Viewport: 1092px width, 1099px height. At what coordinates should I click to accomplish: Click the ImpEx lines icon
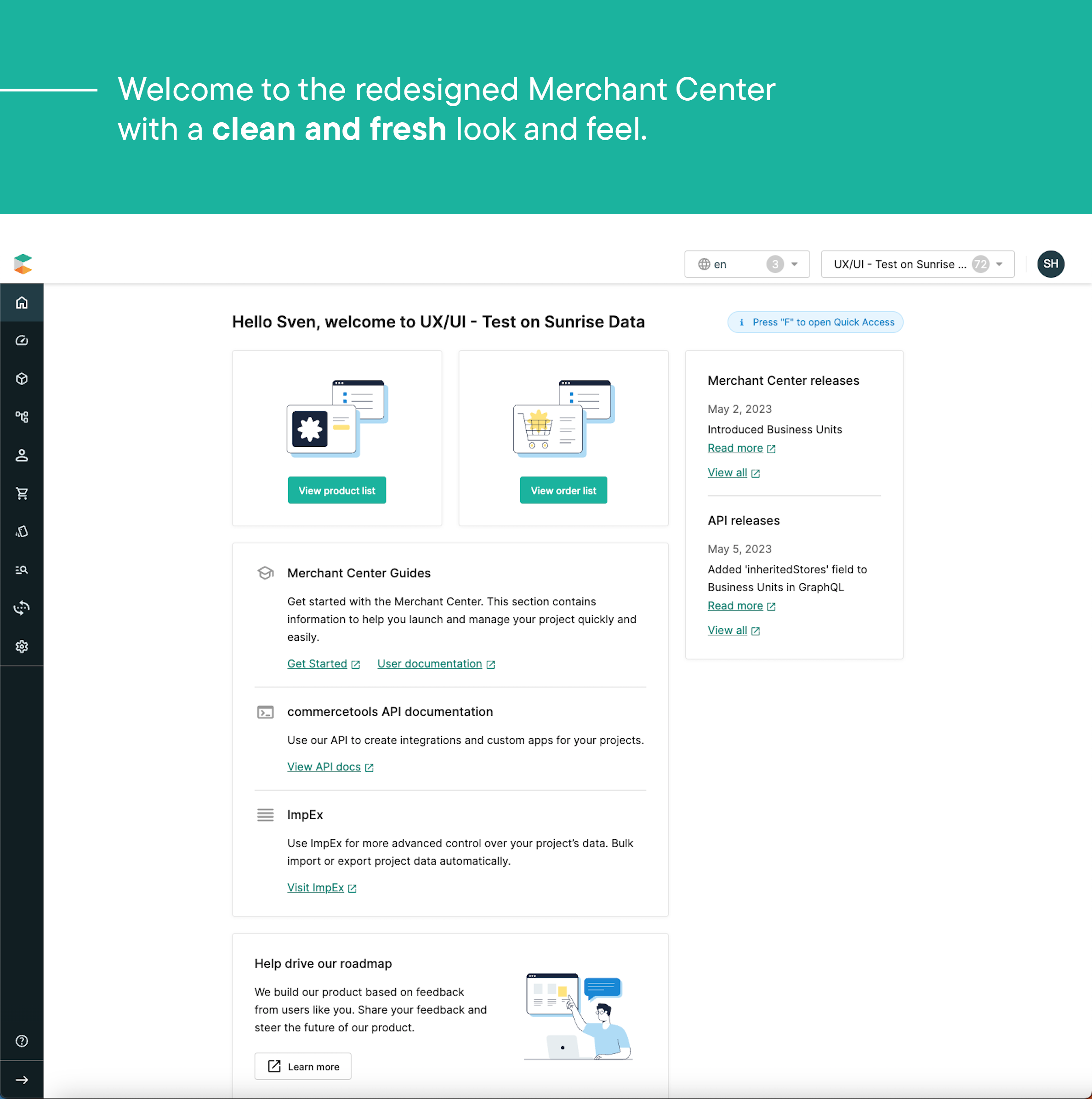click(x=265, y=814)
